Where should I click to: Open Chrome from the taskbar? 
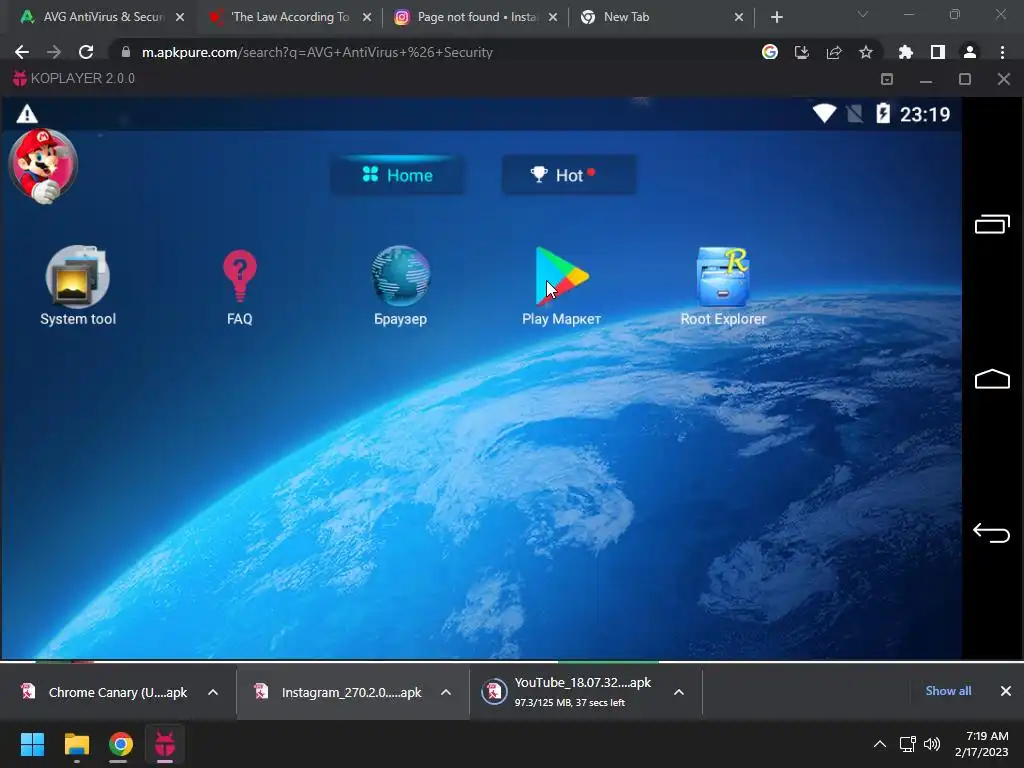coord(120,744)
